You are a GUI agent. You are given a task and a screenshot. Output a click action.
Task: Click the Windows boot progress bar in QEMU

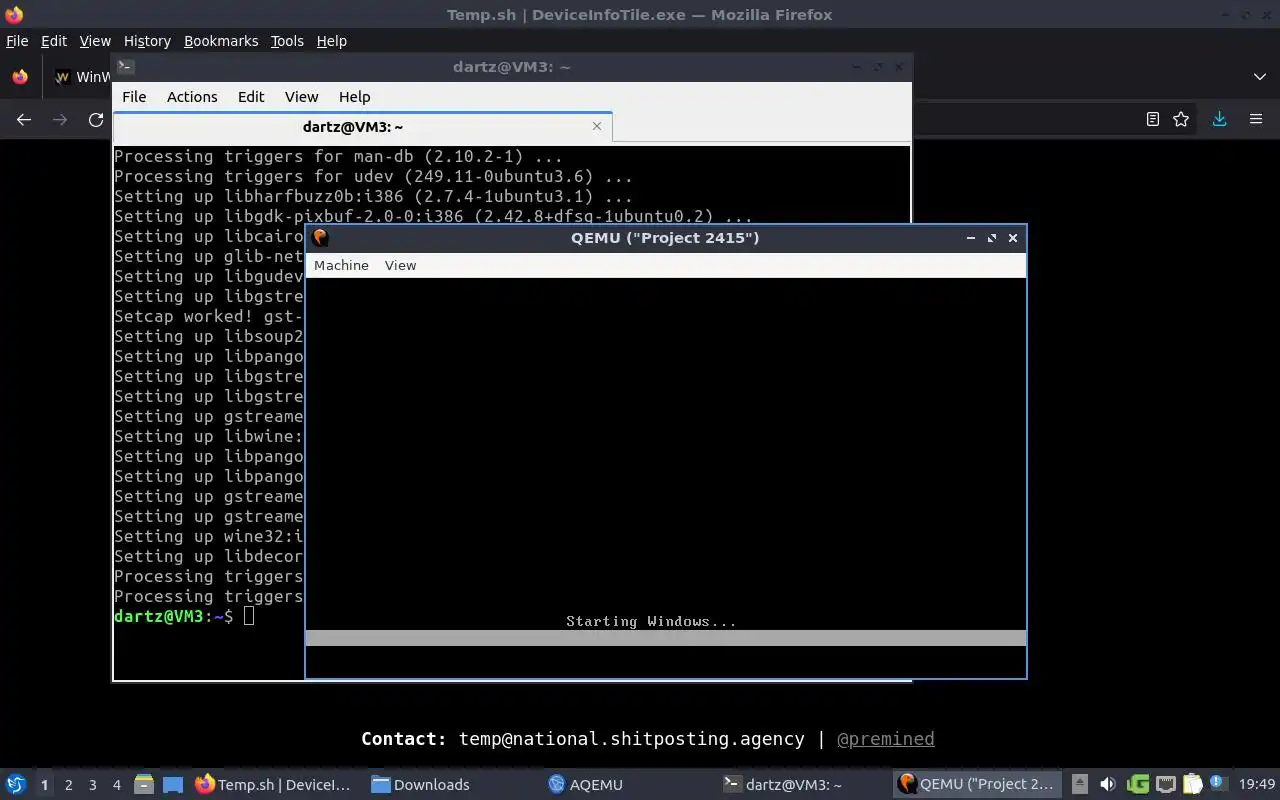tap(666, 638)
